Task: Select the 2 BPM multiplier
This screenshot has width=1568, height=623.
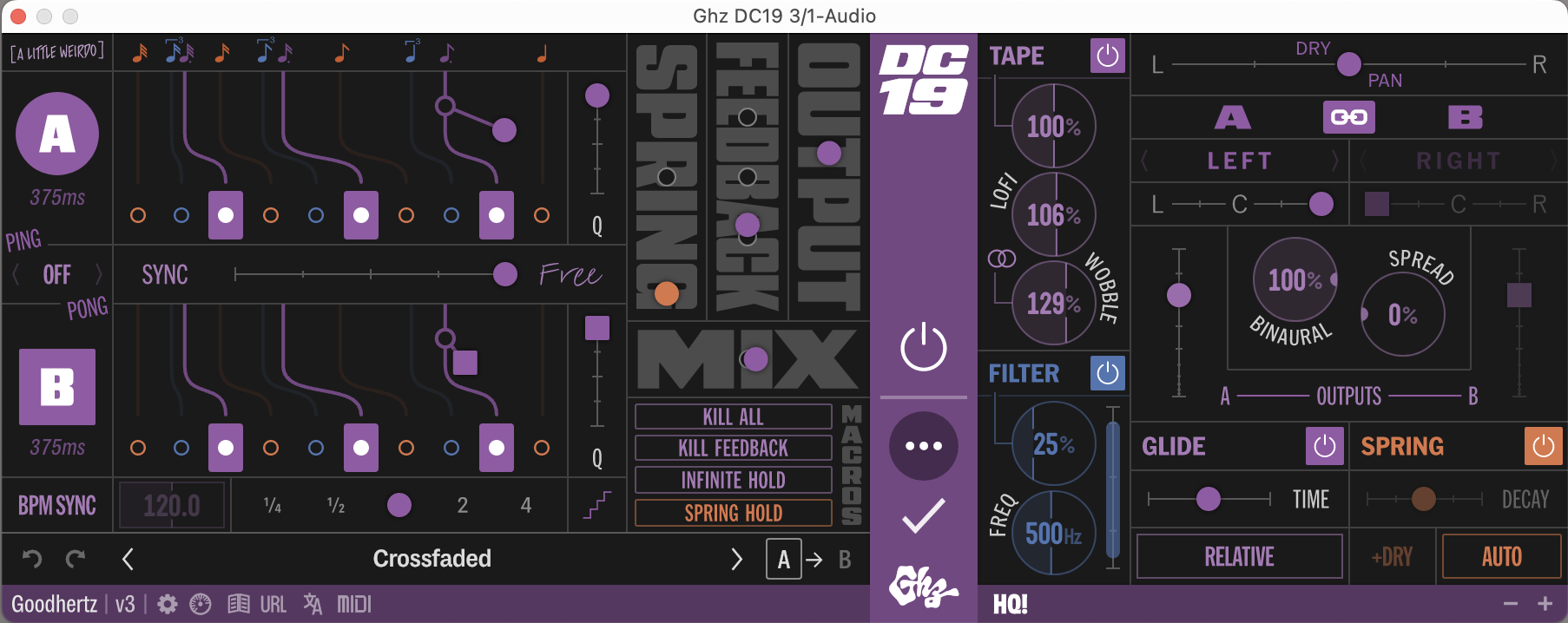Action: click(x=463, y=505)
